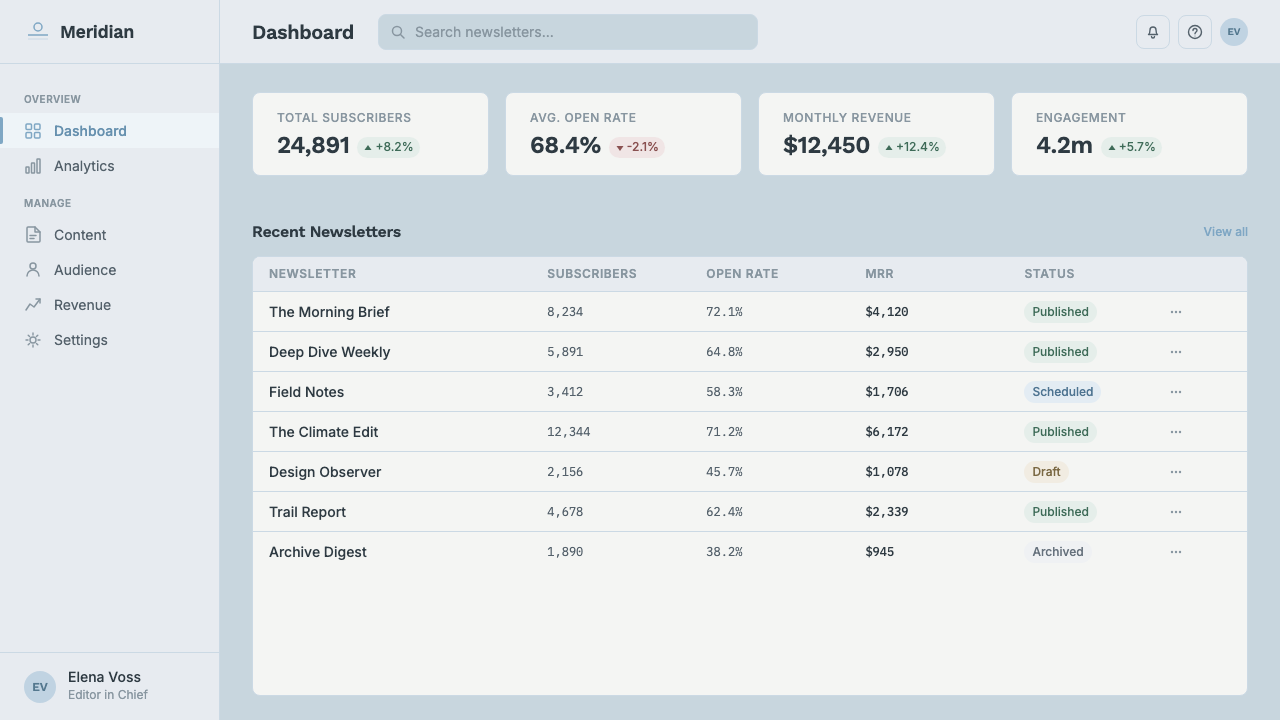Click Archived status badge for Archive Digest
Image resolution: width=1280 pixels, height=720 pixels.
1057,552
